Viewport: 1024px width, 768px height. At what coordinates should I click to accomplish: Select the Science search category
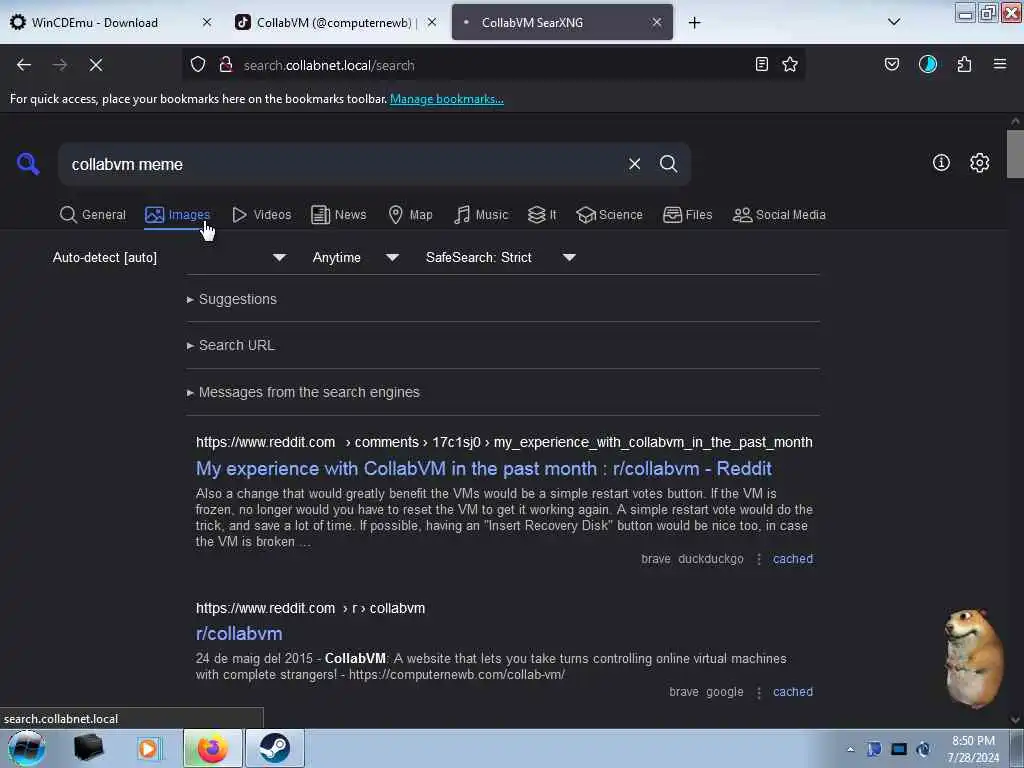[x=610, y=215]
